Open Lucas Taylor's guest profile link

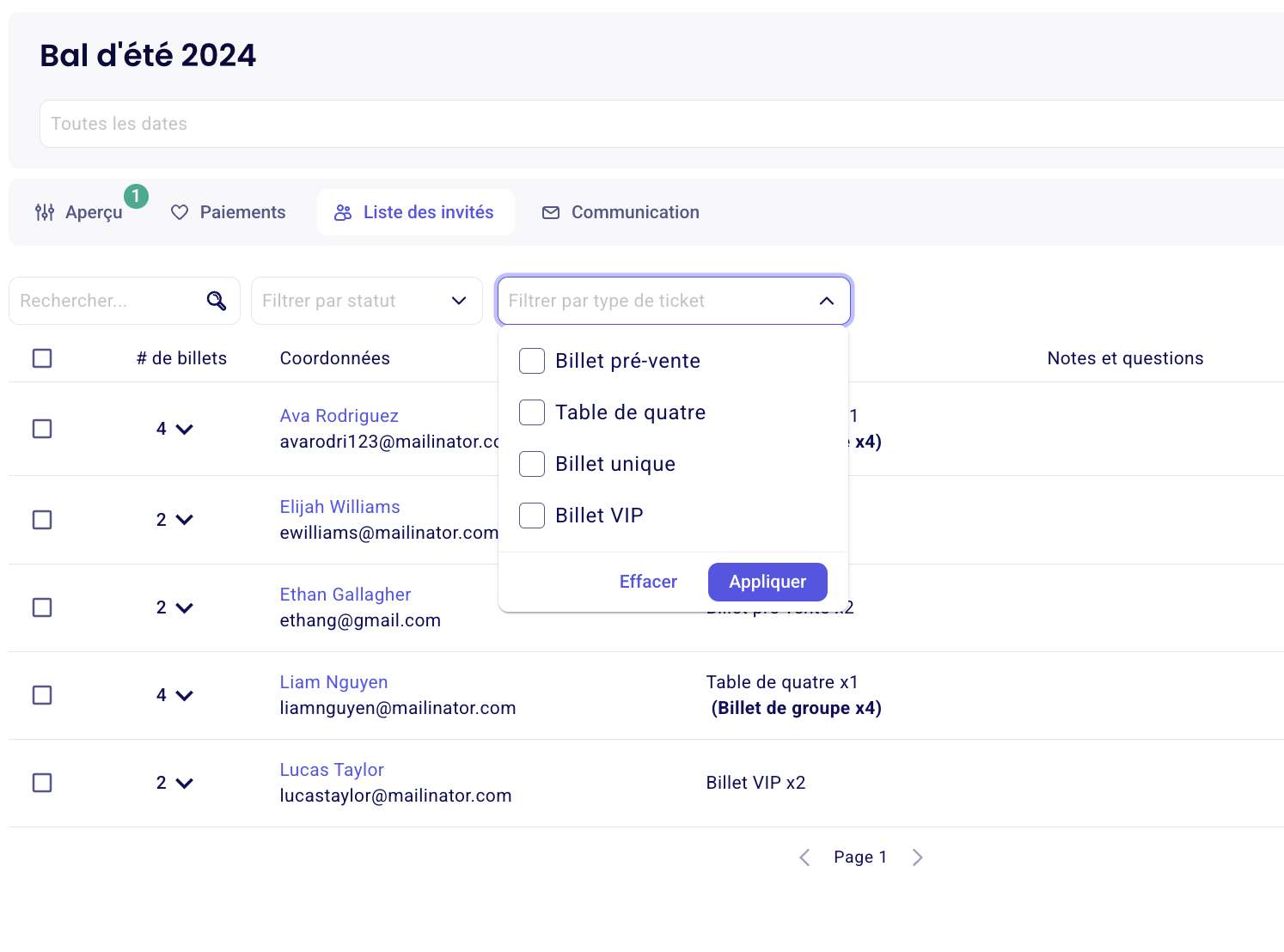tap(332, 770)
